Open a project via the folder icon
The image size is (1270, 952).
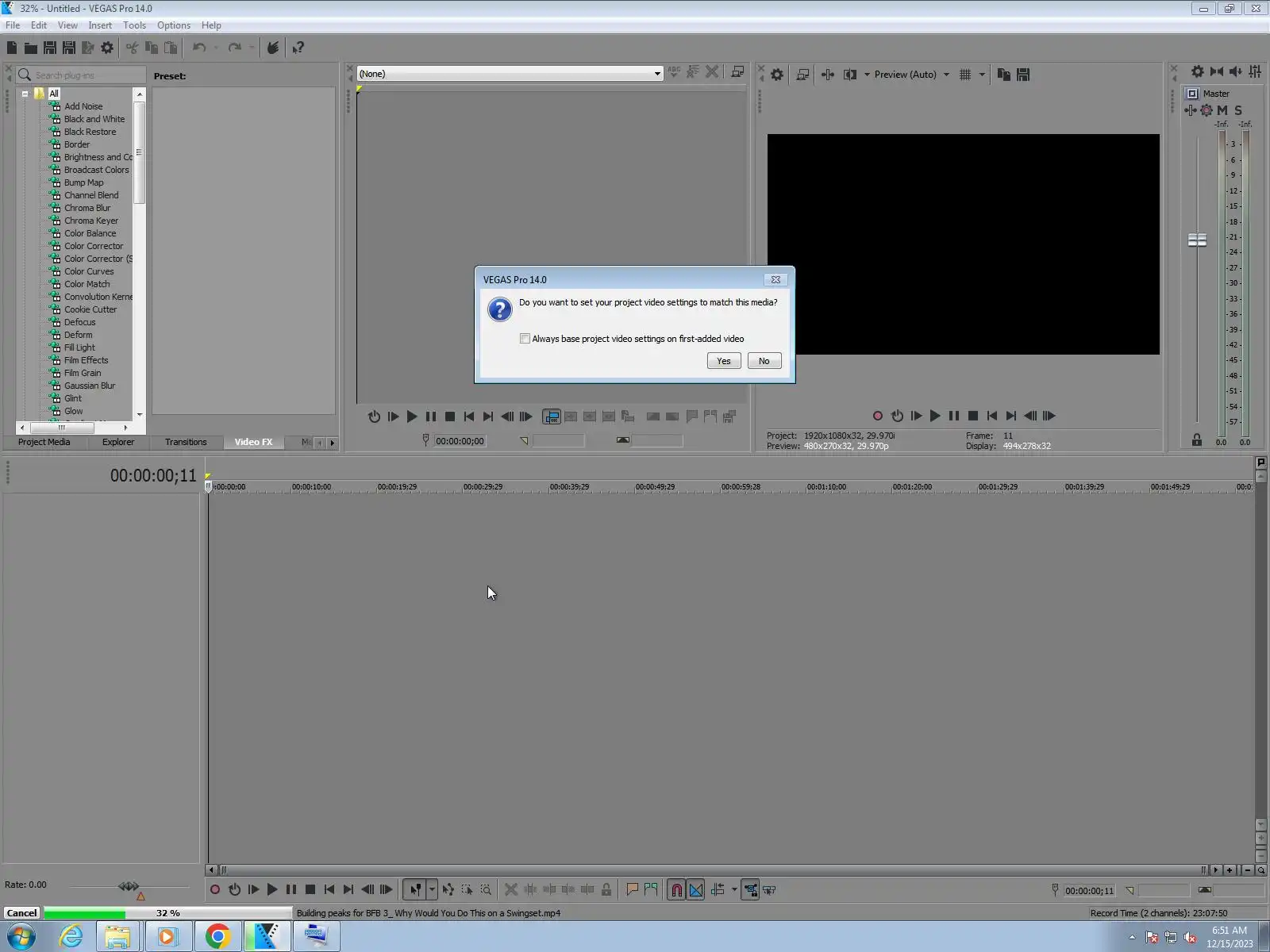31,48
